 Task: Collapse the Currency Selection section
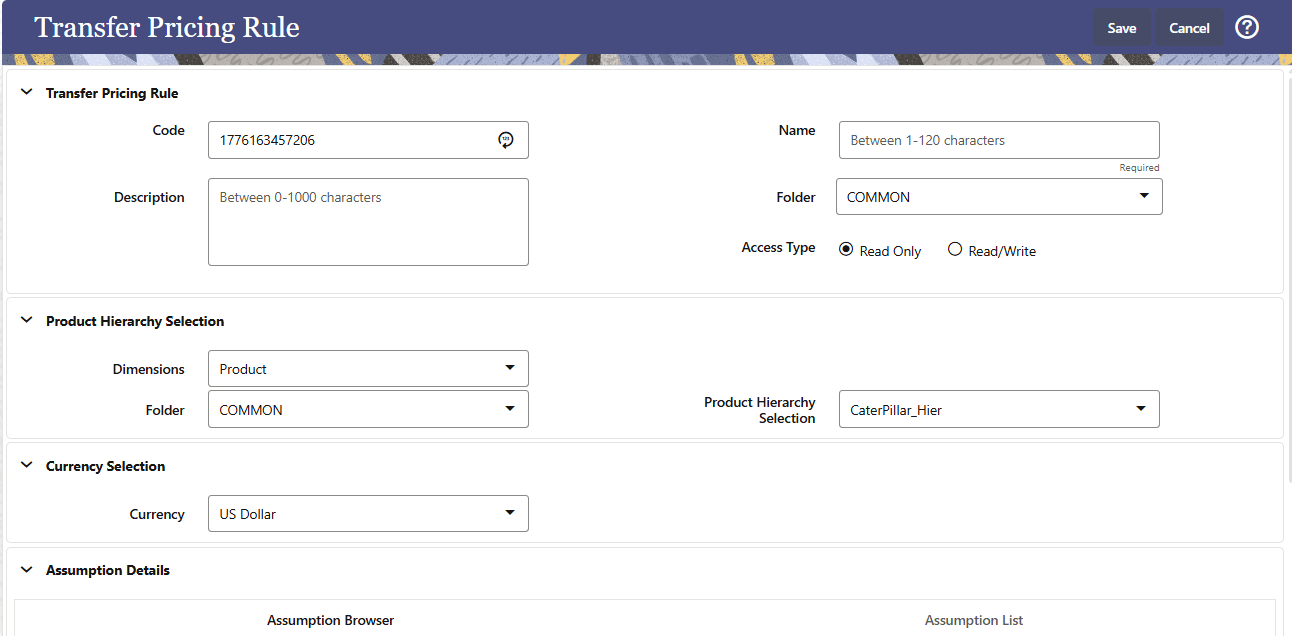click(x=27, y=466)
